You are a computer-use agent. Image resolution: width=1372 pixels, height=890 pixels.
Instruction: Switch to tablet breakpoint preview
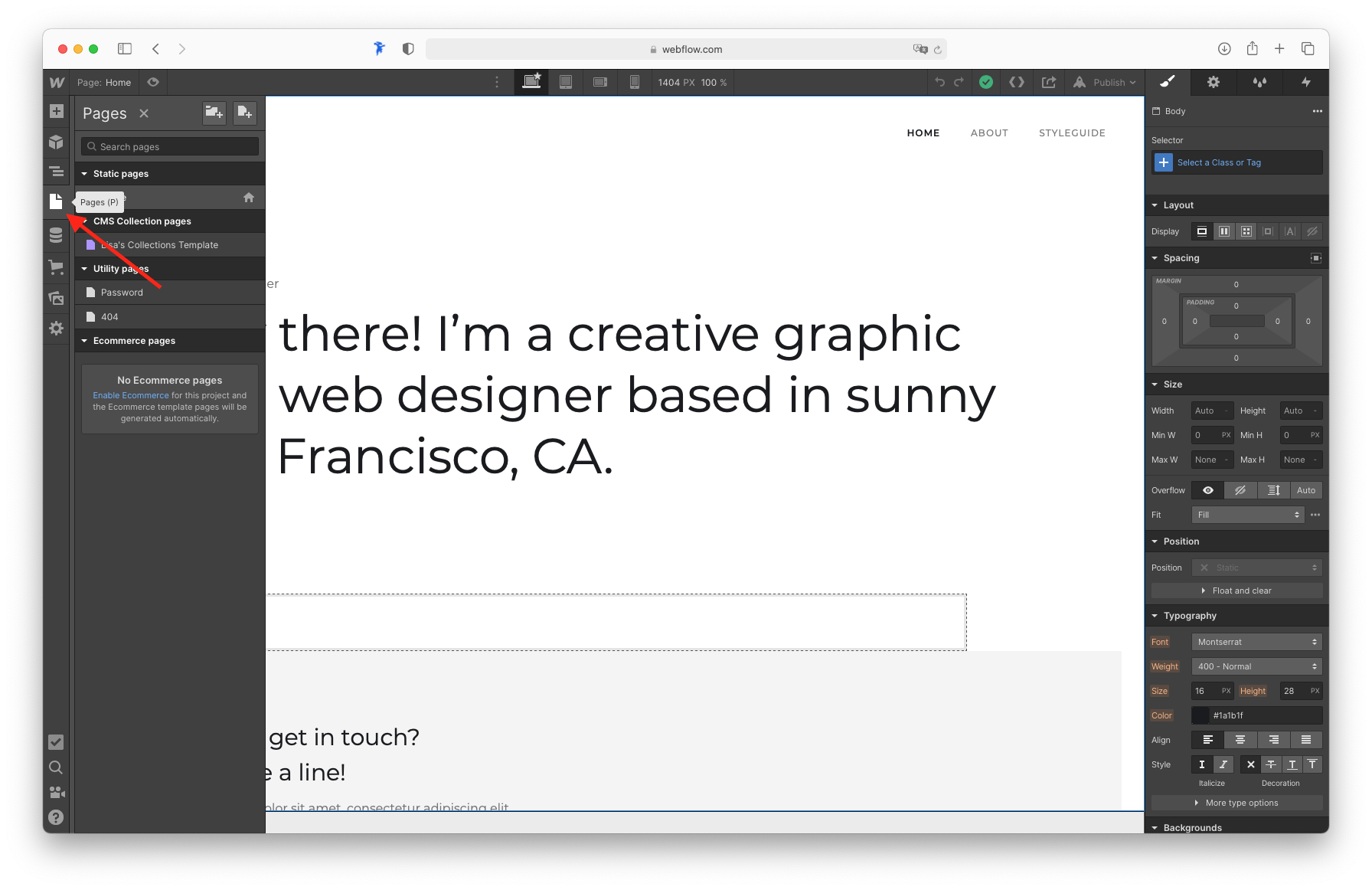566,82
